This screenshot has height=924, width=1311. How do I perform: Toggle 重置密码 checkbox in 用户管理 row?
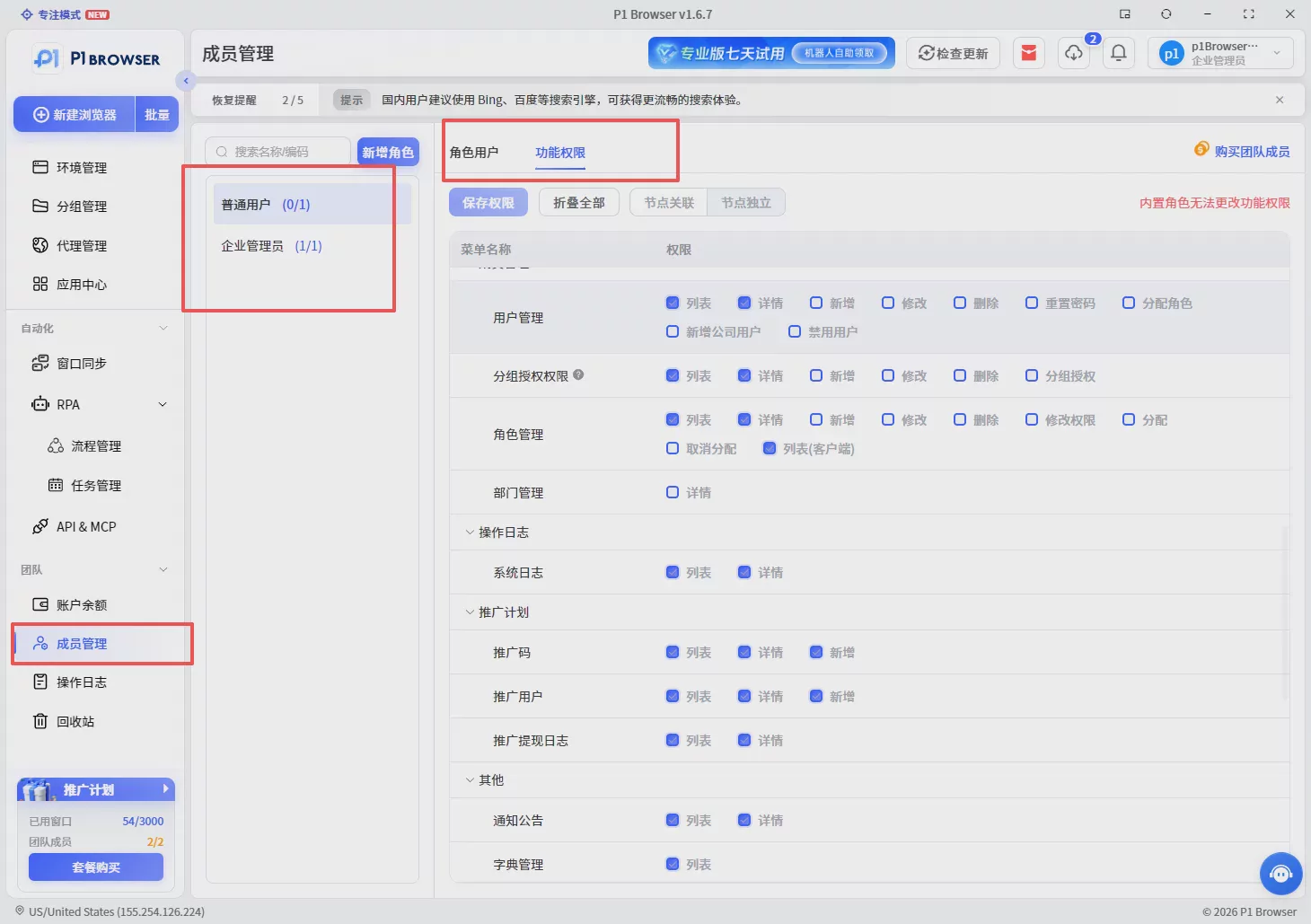point(1032,303)
